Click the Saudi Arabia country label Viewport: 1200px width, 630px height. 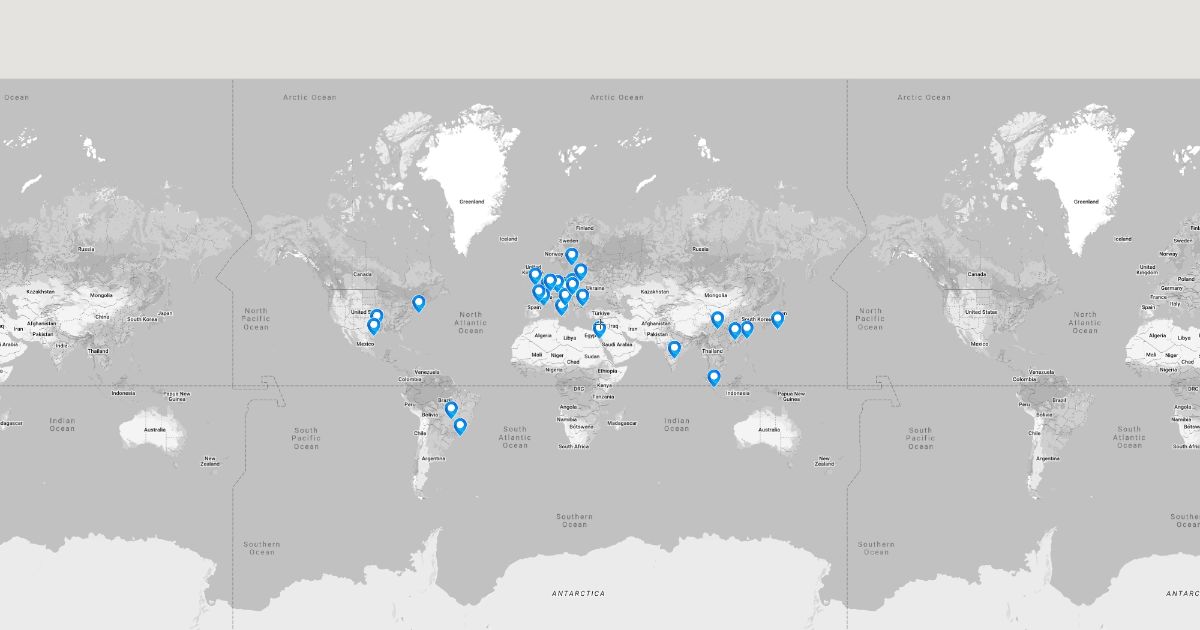[x=616, y=344]
